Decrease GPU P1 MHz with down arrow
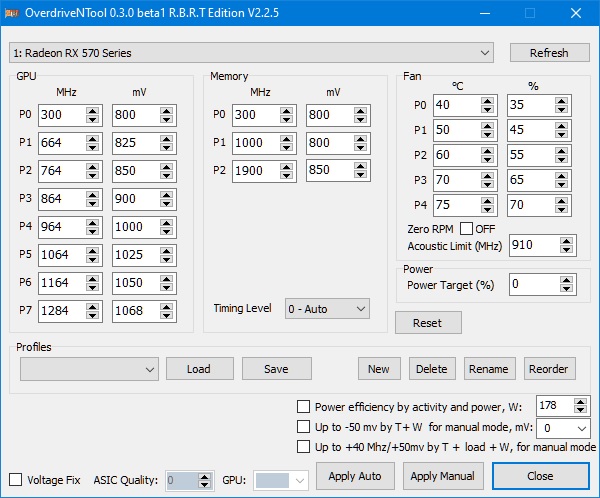Image resolution: width=600 pixels, height=498 pixels. coord(93,148)
